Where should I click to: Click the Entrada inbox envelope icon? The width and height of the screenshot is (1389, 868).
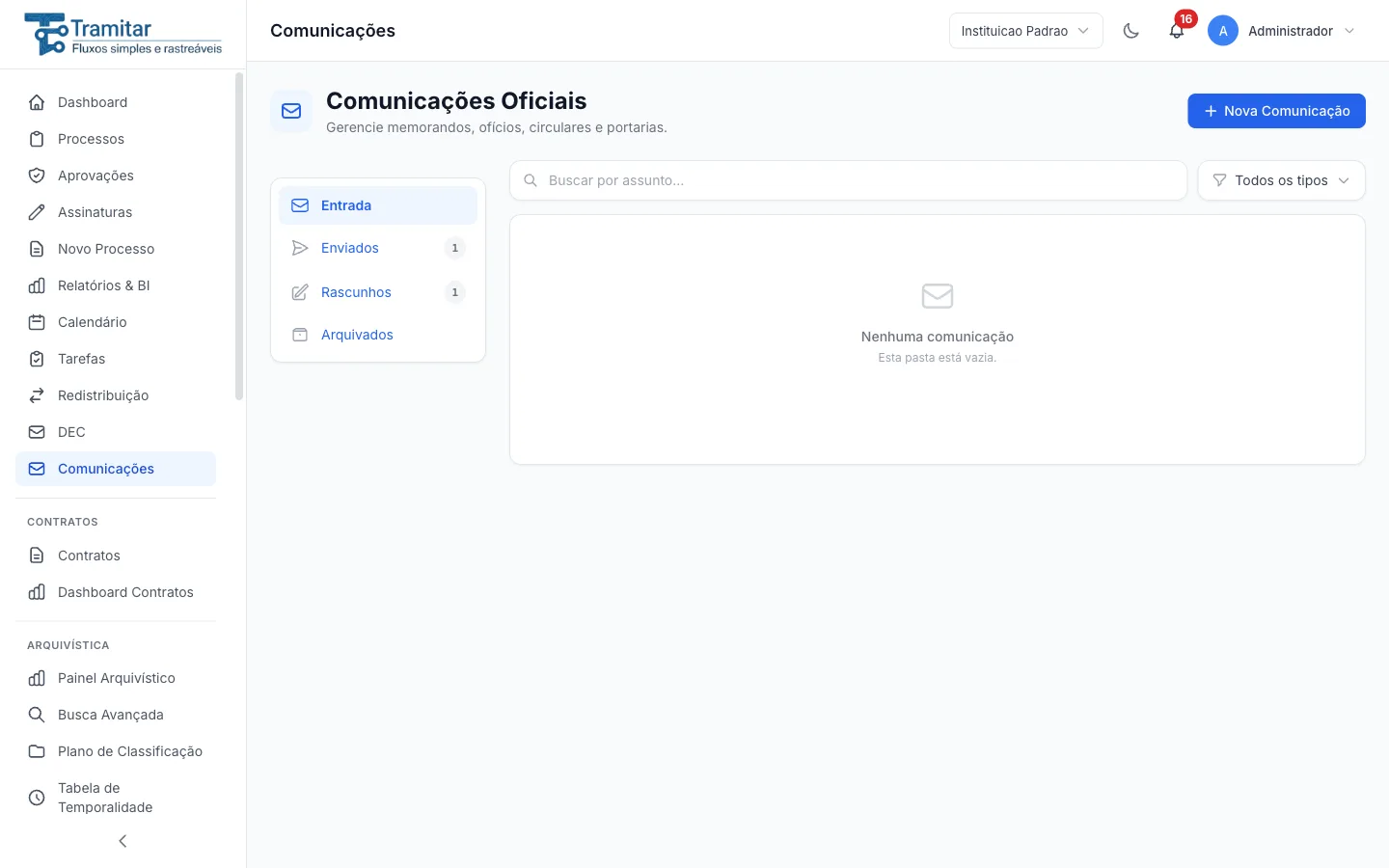pos(300,205)
